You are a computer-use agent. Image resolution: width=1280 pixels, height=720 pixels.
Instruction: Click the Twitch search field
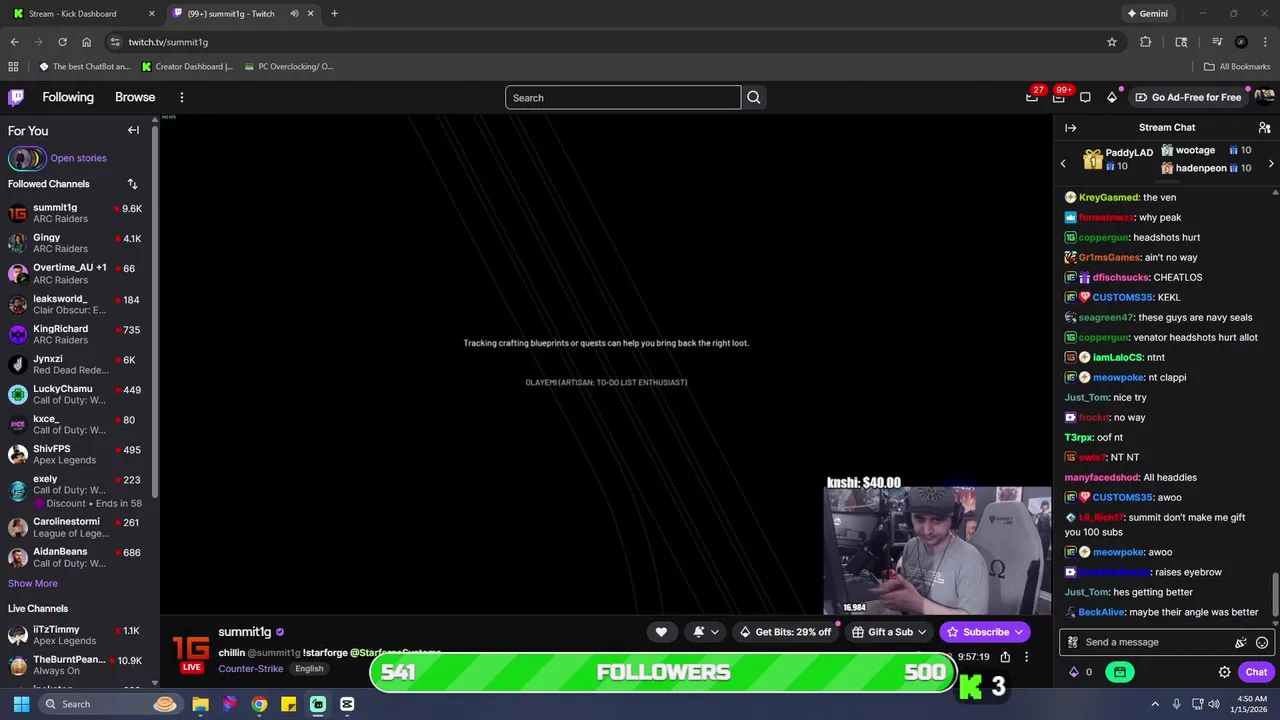tap(623, 97)
